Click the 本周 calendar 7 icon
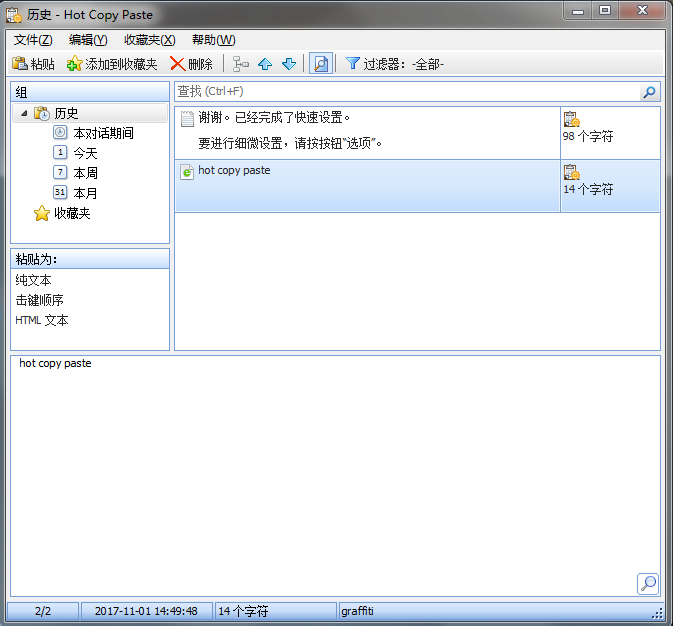Screen dimensions: 673x626 60,172
